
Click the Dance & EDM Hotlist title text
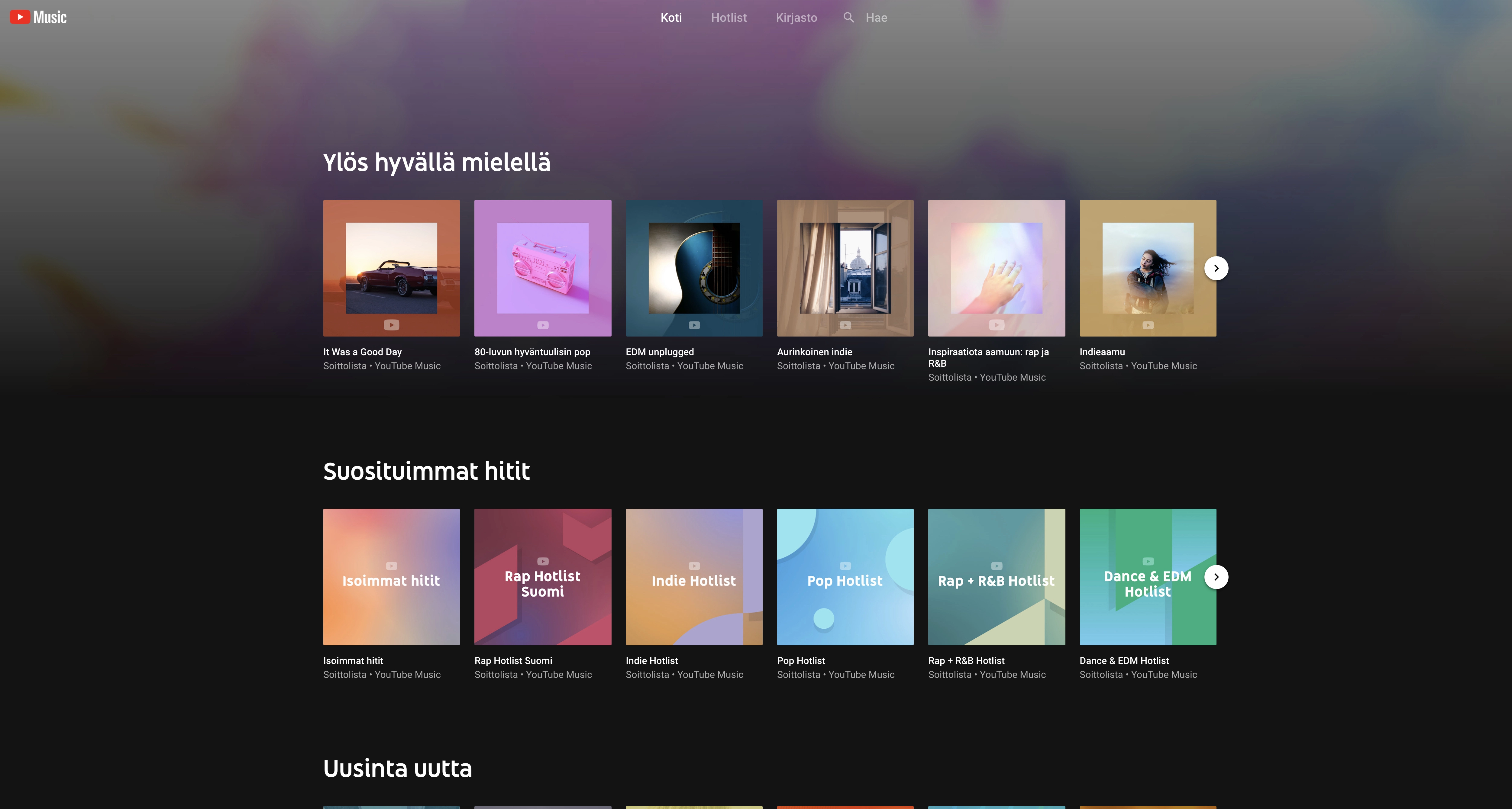coord(1123,661)
